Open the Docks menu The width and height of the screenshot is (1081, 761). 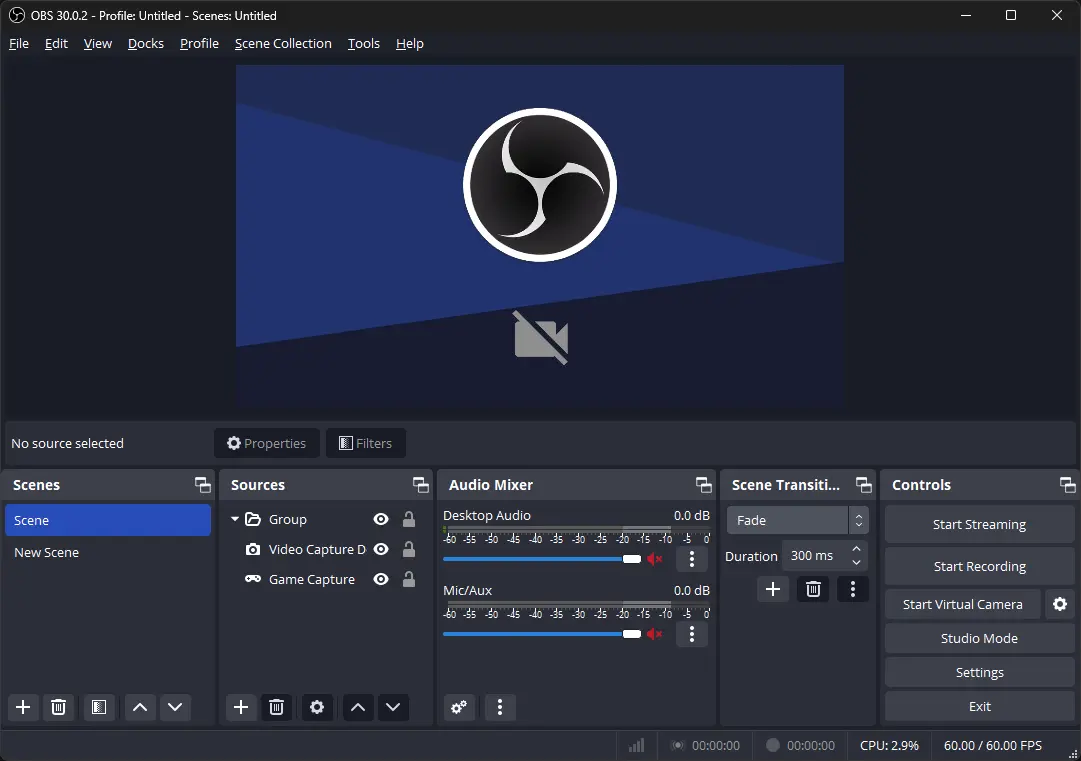pos(145,43)
